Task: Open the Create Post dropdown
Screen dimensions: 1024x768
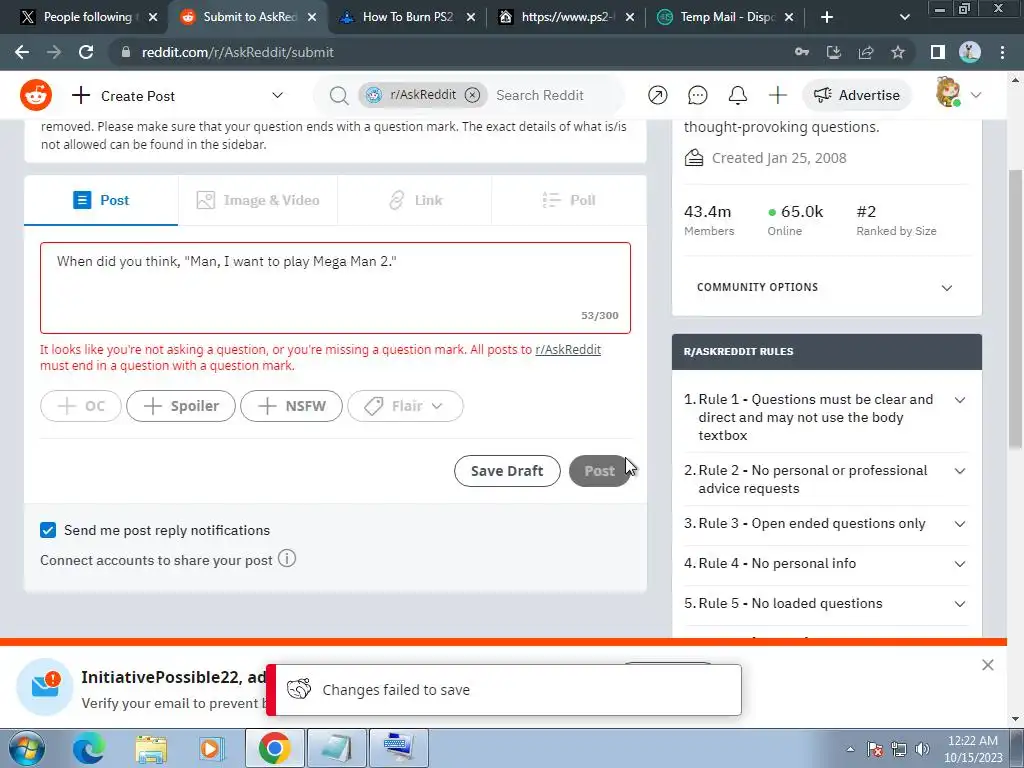Action: (178, 96)
